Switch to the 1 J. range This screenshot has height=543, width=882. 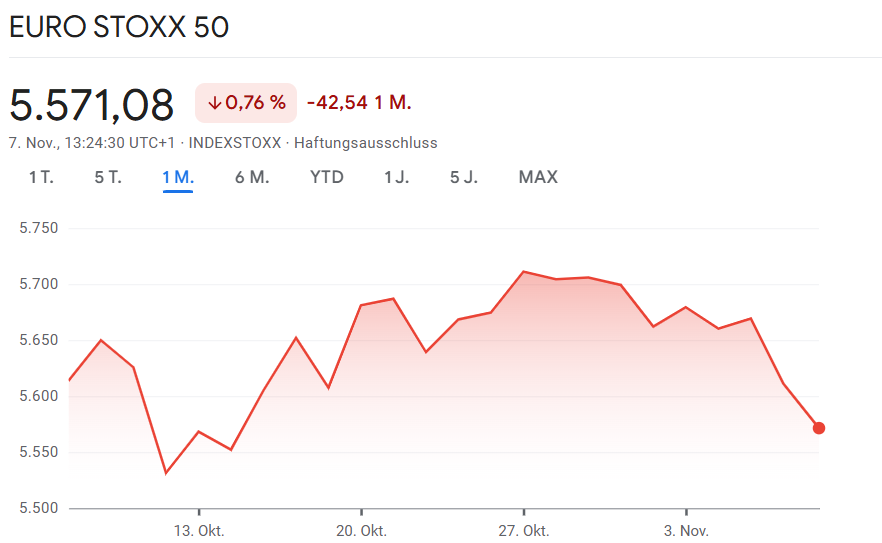396,177
